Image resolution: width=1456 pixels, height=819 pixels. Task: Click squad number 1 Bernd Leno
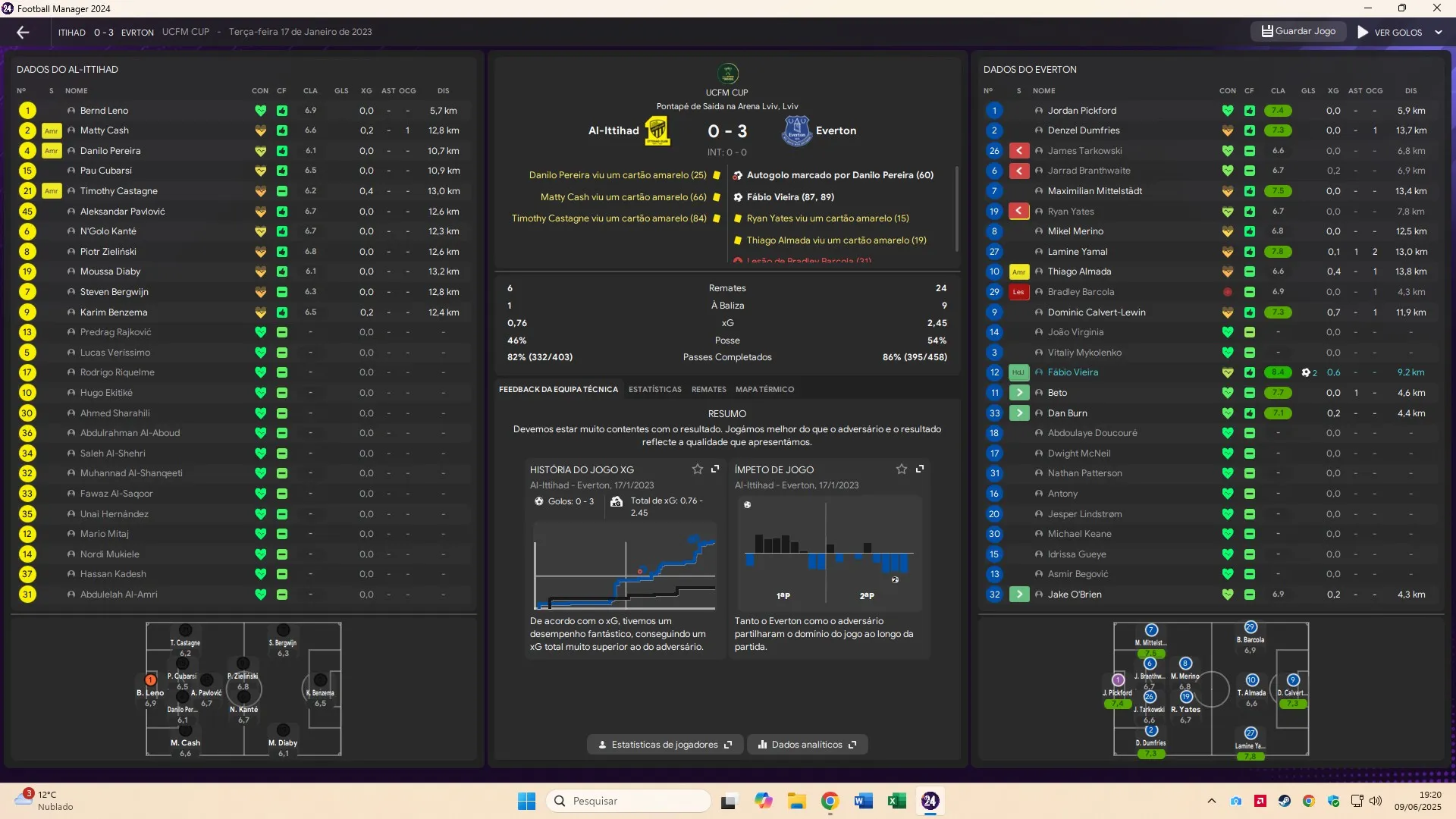point(27,111)
